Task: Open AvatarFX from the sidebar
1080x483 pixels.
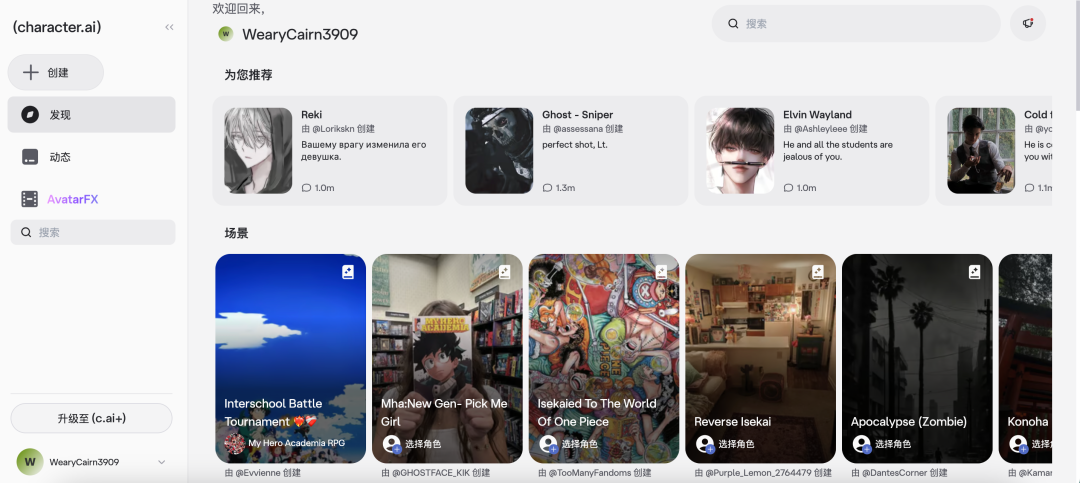Action: point(72,199)
